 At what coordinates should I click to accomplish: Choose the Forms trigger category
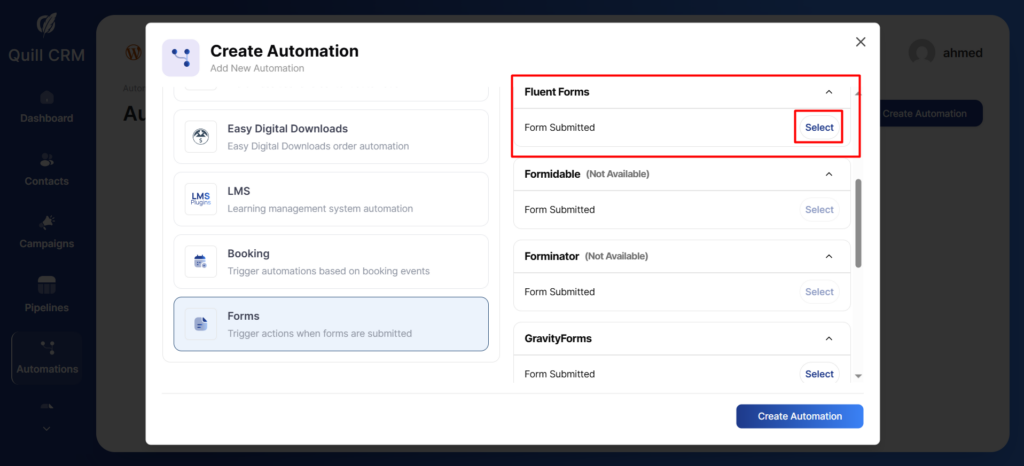(x=330, y=324)
